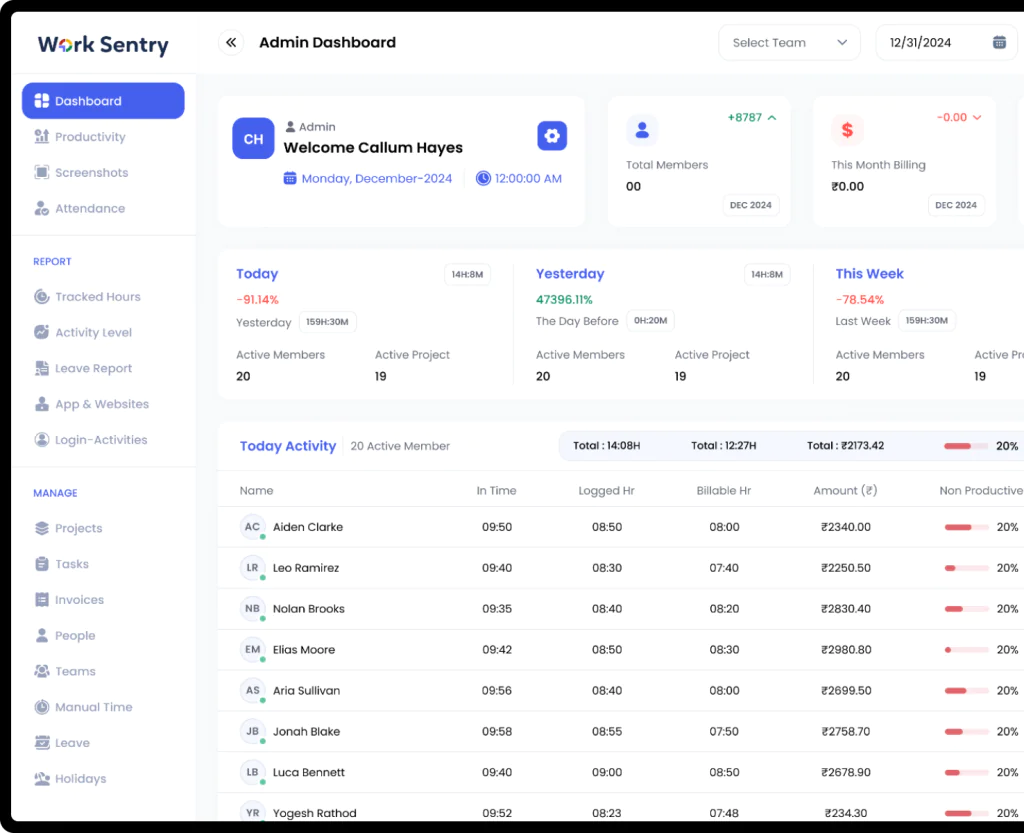Click the DEC 2024 badge under Total Members

point(750,205)
